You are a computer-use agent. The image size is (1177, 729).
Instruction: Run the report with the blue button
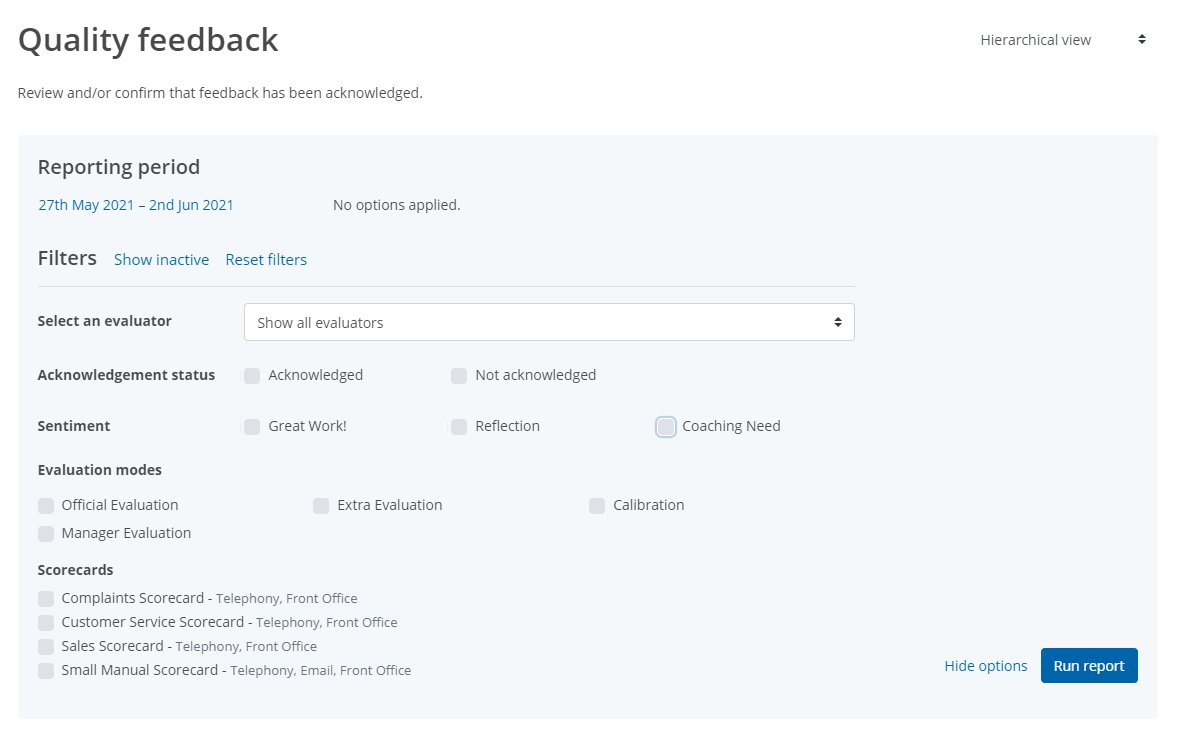[1089, 666]
